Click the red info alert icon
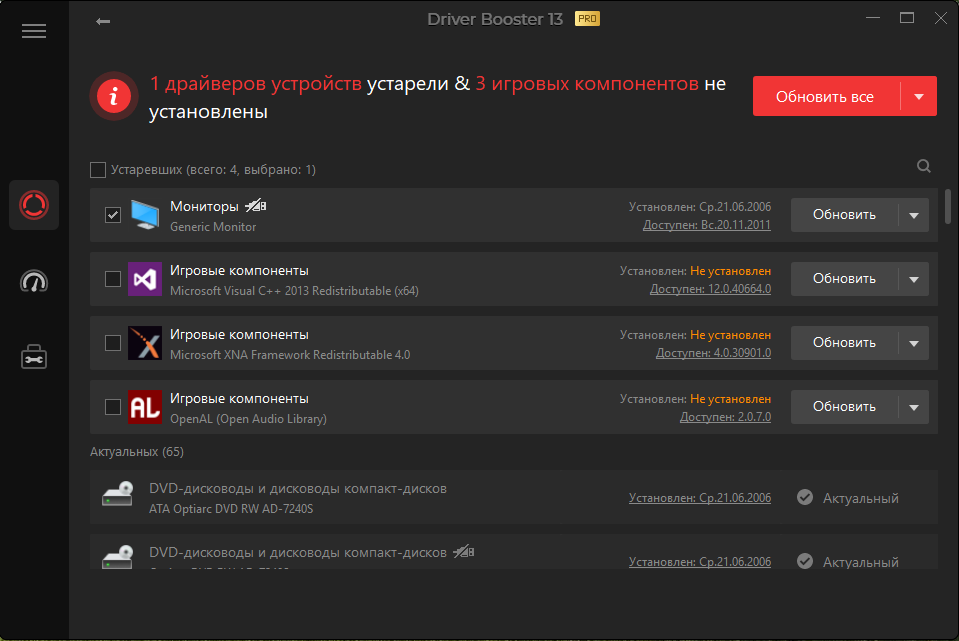 pyautogui.click(x=115, y=97)
